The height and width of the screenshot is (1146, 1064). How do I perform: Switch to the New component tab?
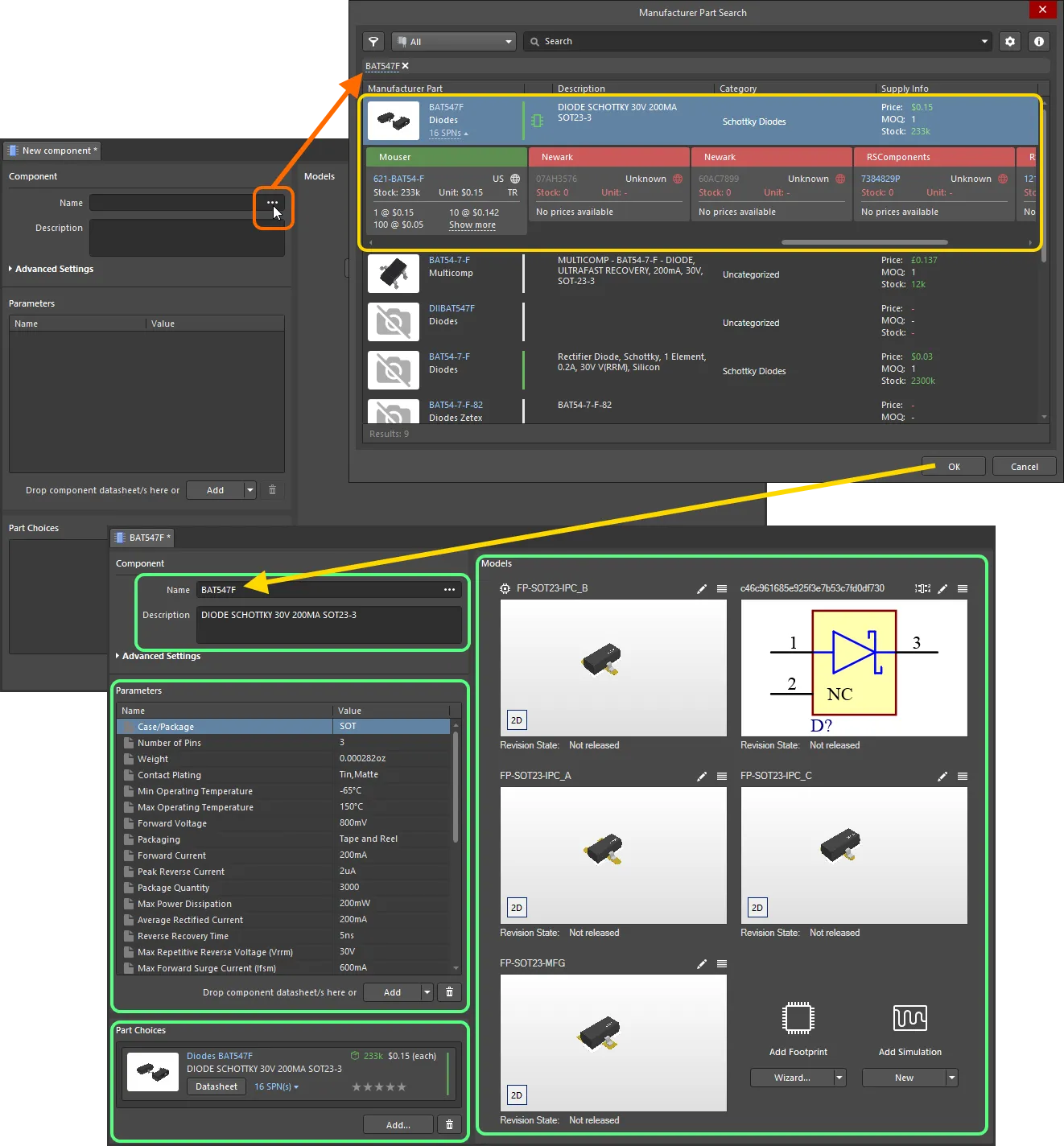click(52, 150)
